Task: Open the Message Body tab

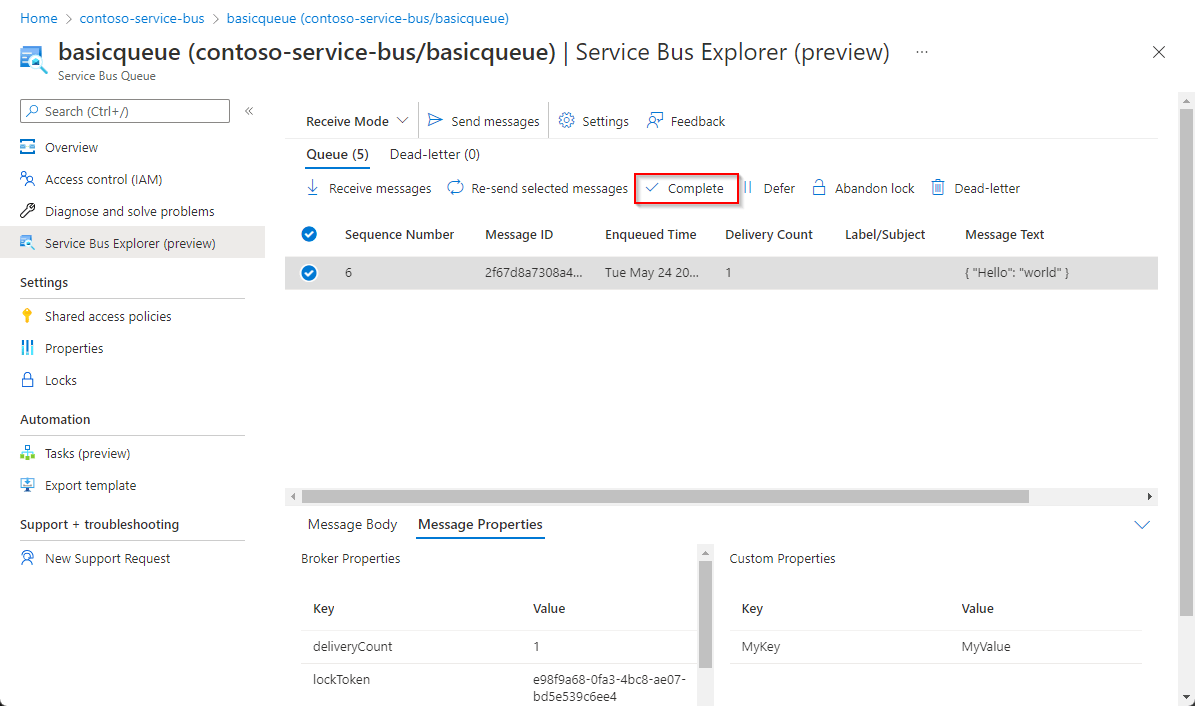Action: point(352,524)
